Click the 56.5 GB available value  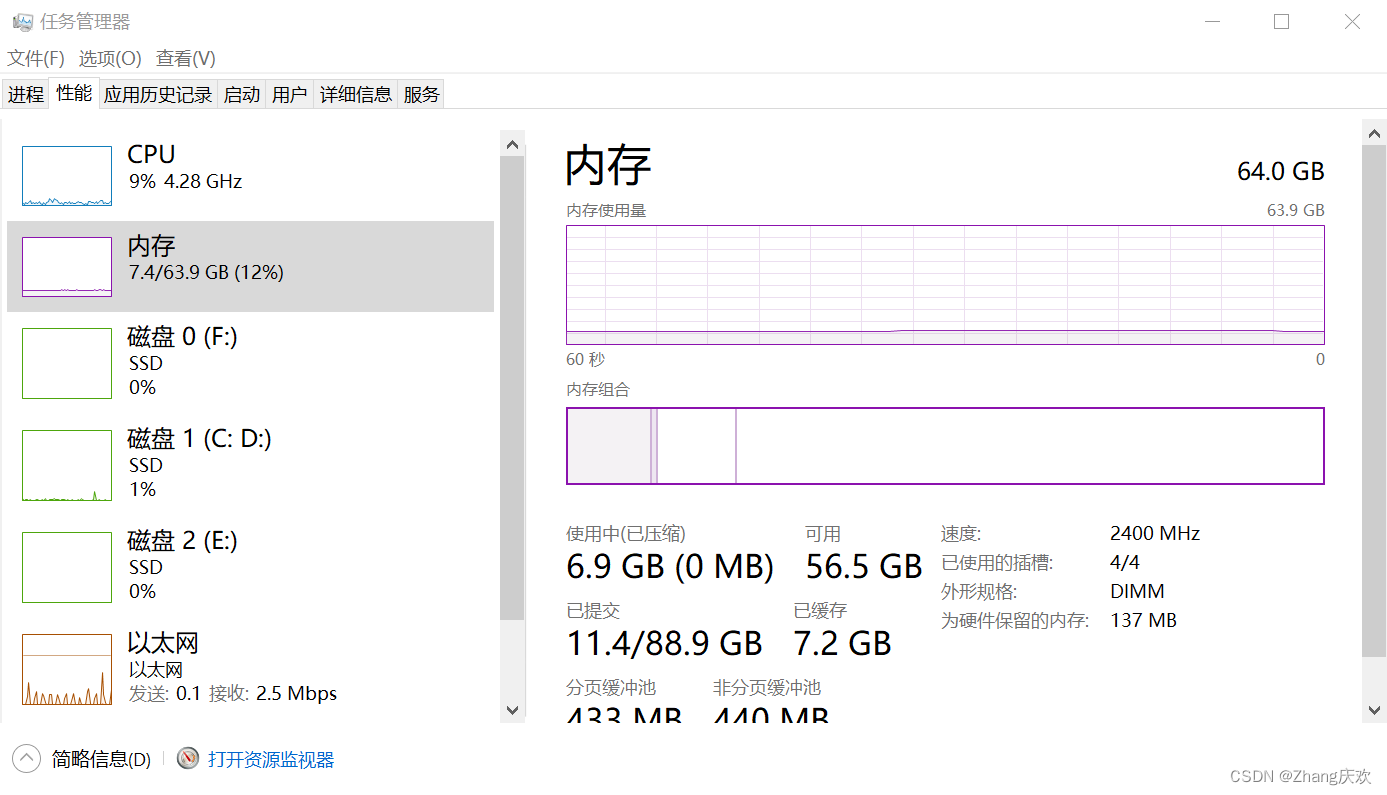click(864, 566)
